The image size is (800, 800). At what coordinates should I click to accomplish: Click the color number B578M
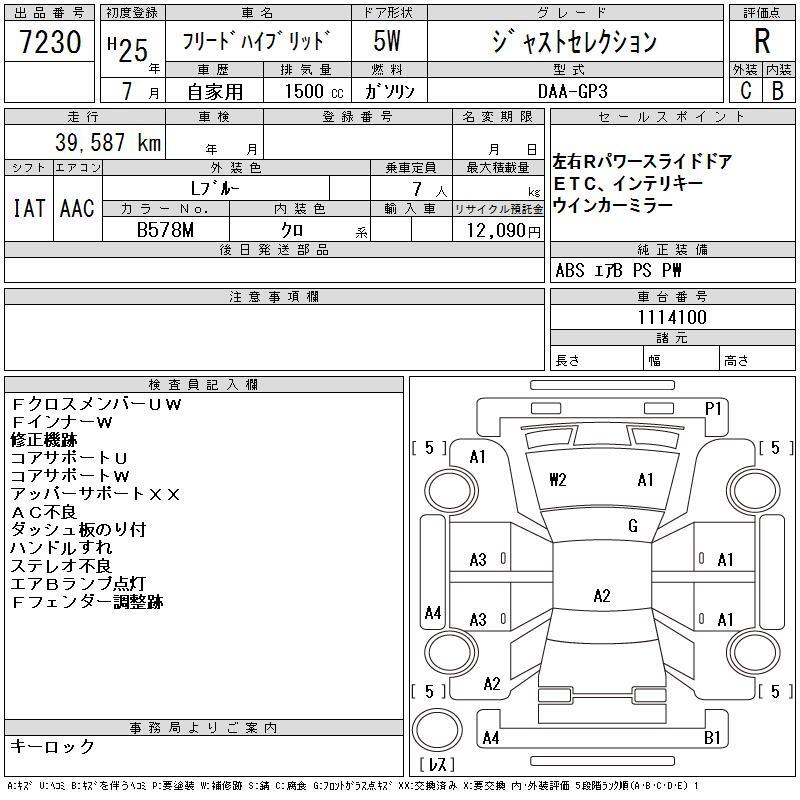click(165, 230)
